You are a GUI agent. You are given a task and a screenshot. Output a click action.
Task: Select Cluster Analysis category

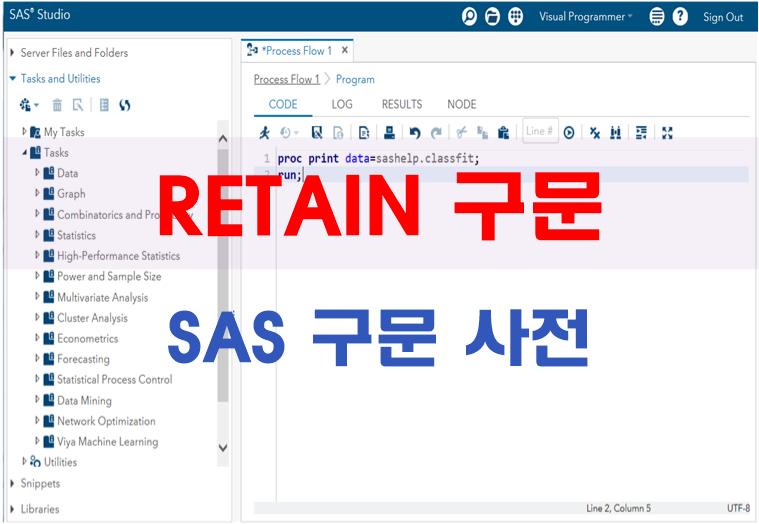pos(92,318)
